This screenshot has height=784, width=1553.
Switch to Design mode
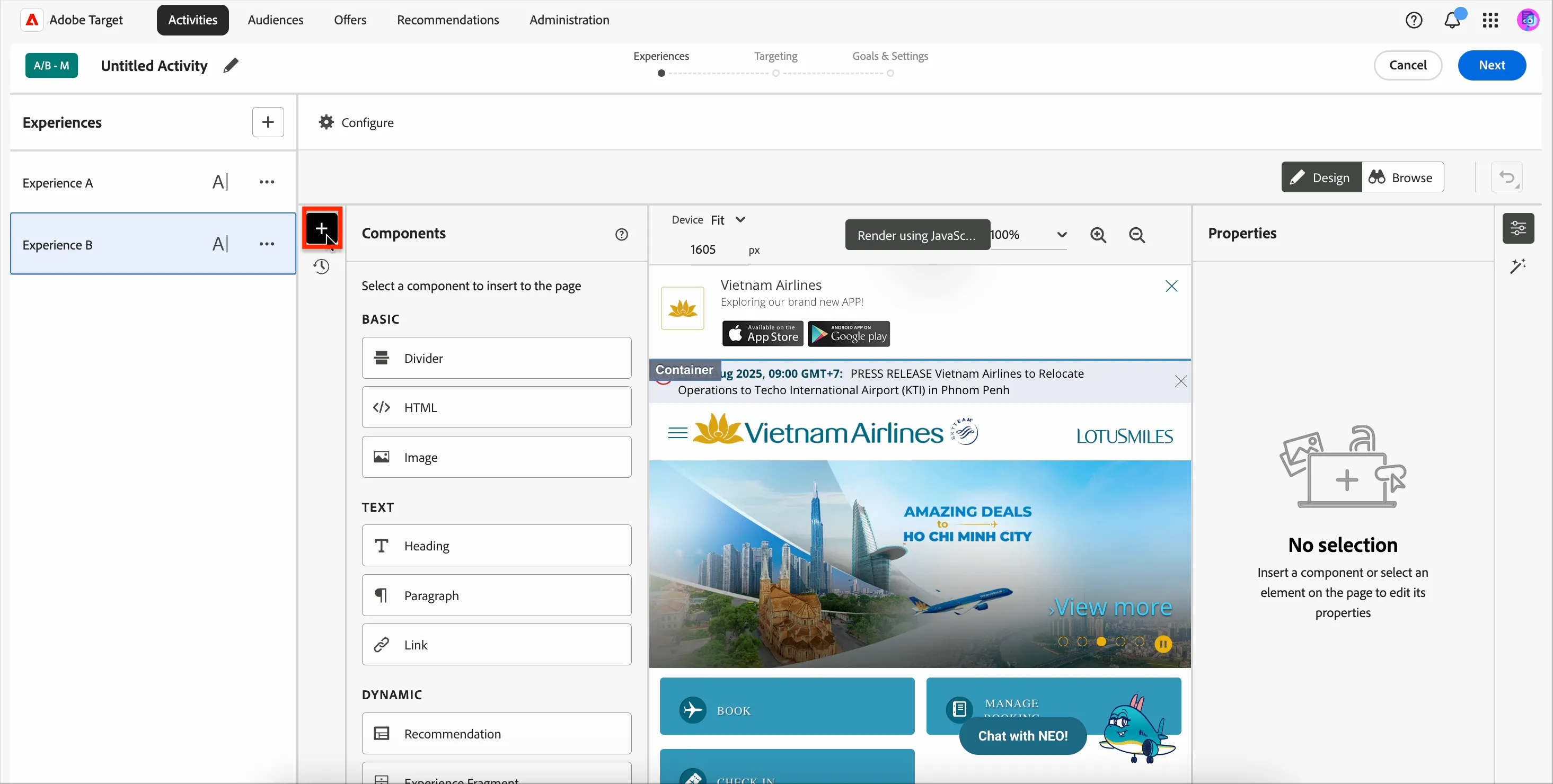coord(1321,177)
